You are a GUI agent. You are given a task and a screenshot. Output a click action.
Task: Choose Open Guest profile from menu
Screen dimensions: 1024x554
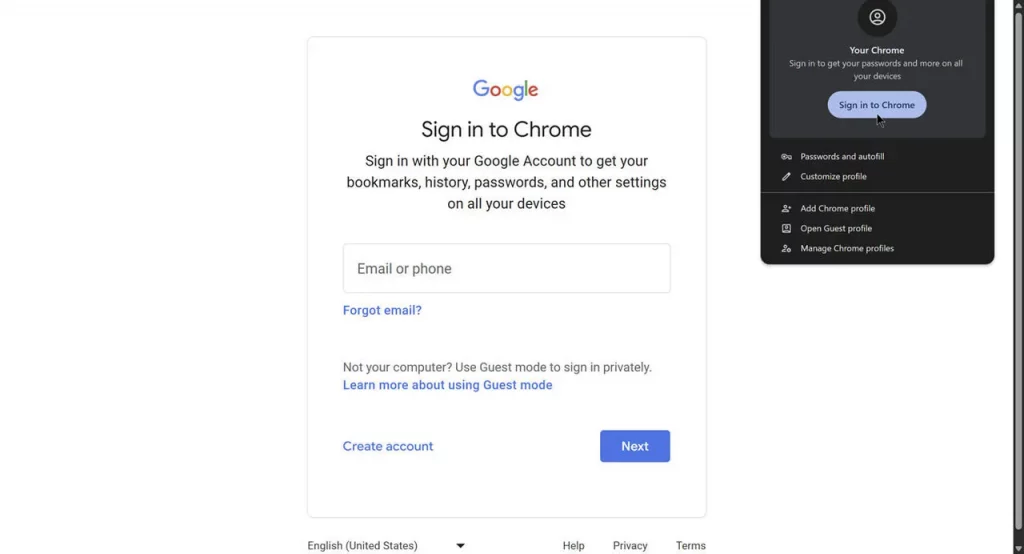(x=836, y=229)
